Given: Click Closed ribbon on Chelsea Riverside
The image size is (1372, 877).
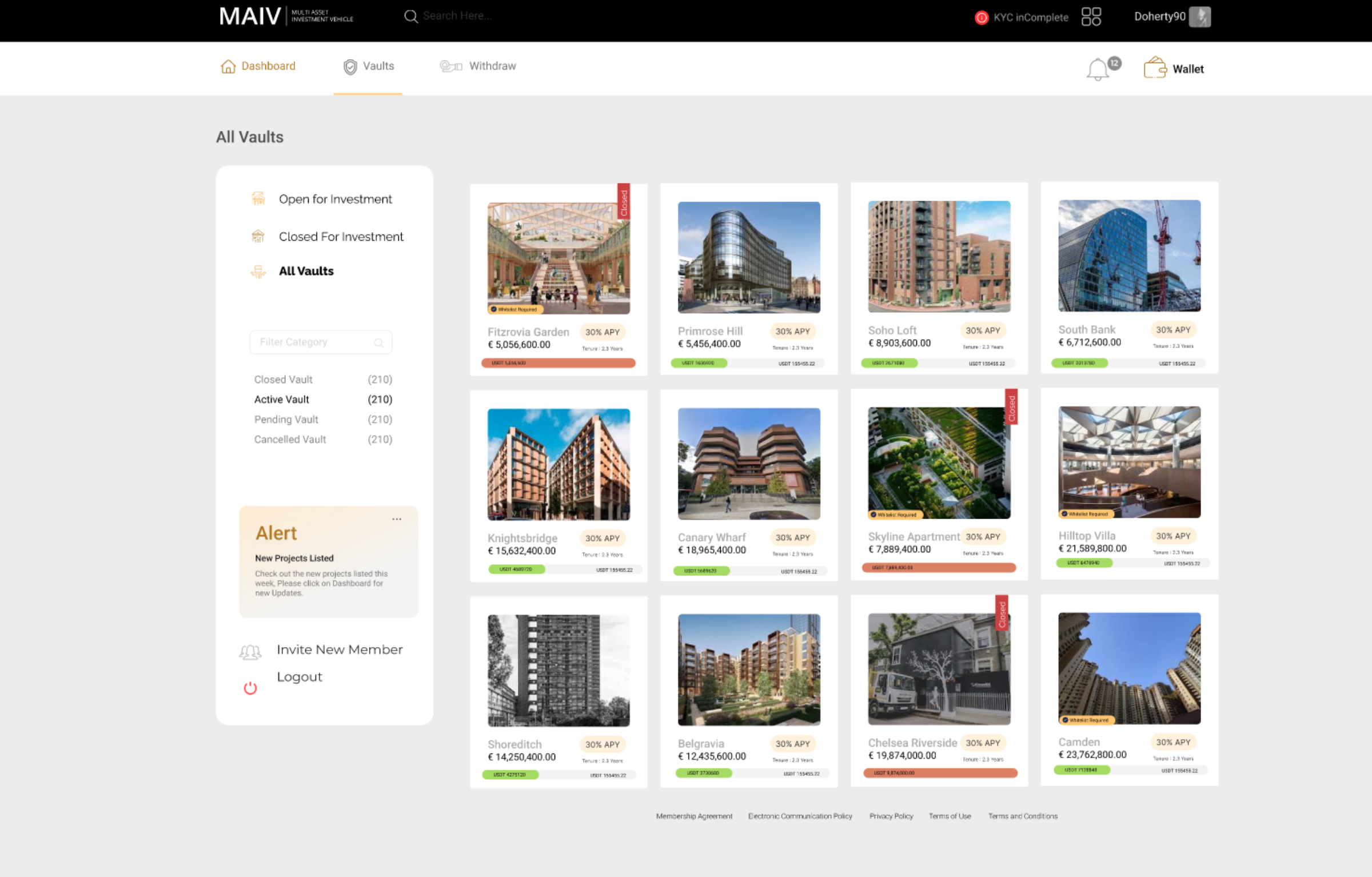Looking at the screenshot, I should (1002, 613).
